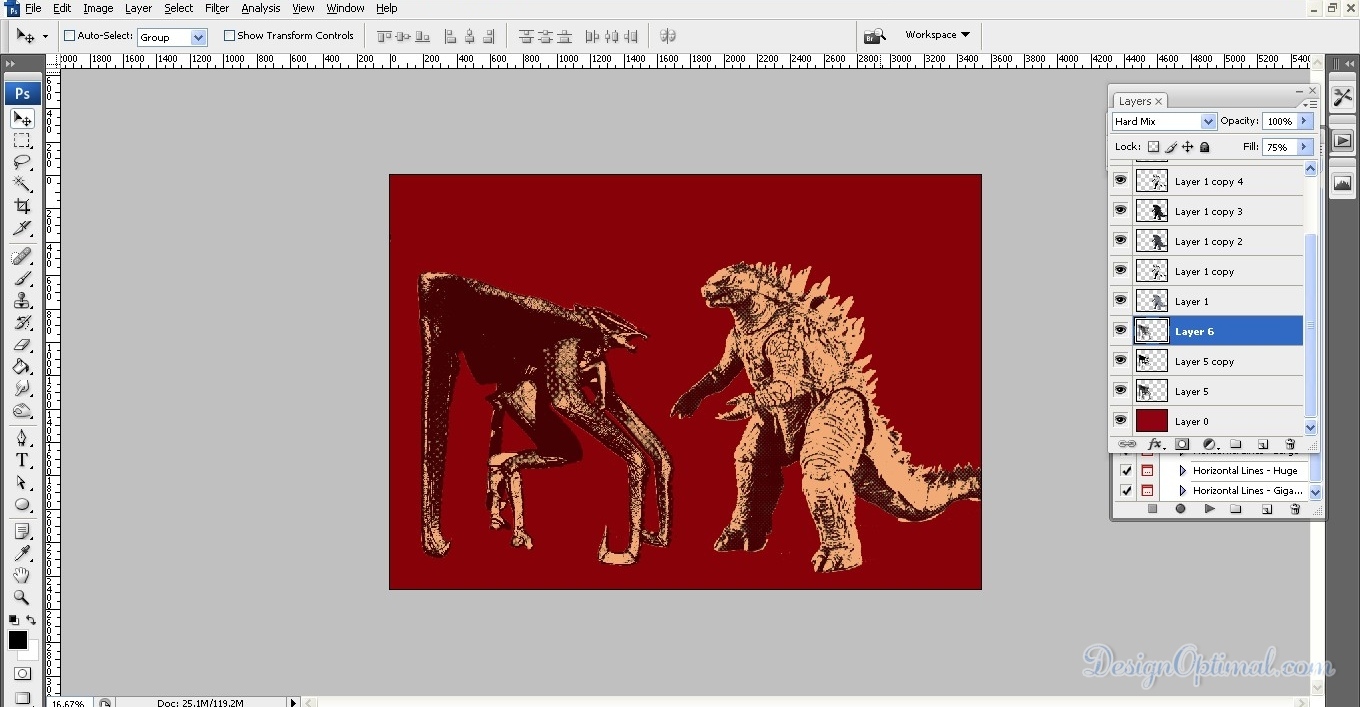Add a layer mask
Viewport: 1360px width, 707px height.
[1182, 444]
